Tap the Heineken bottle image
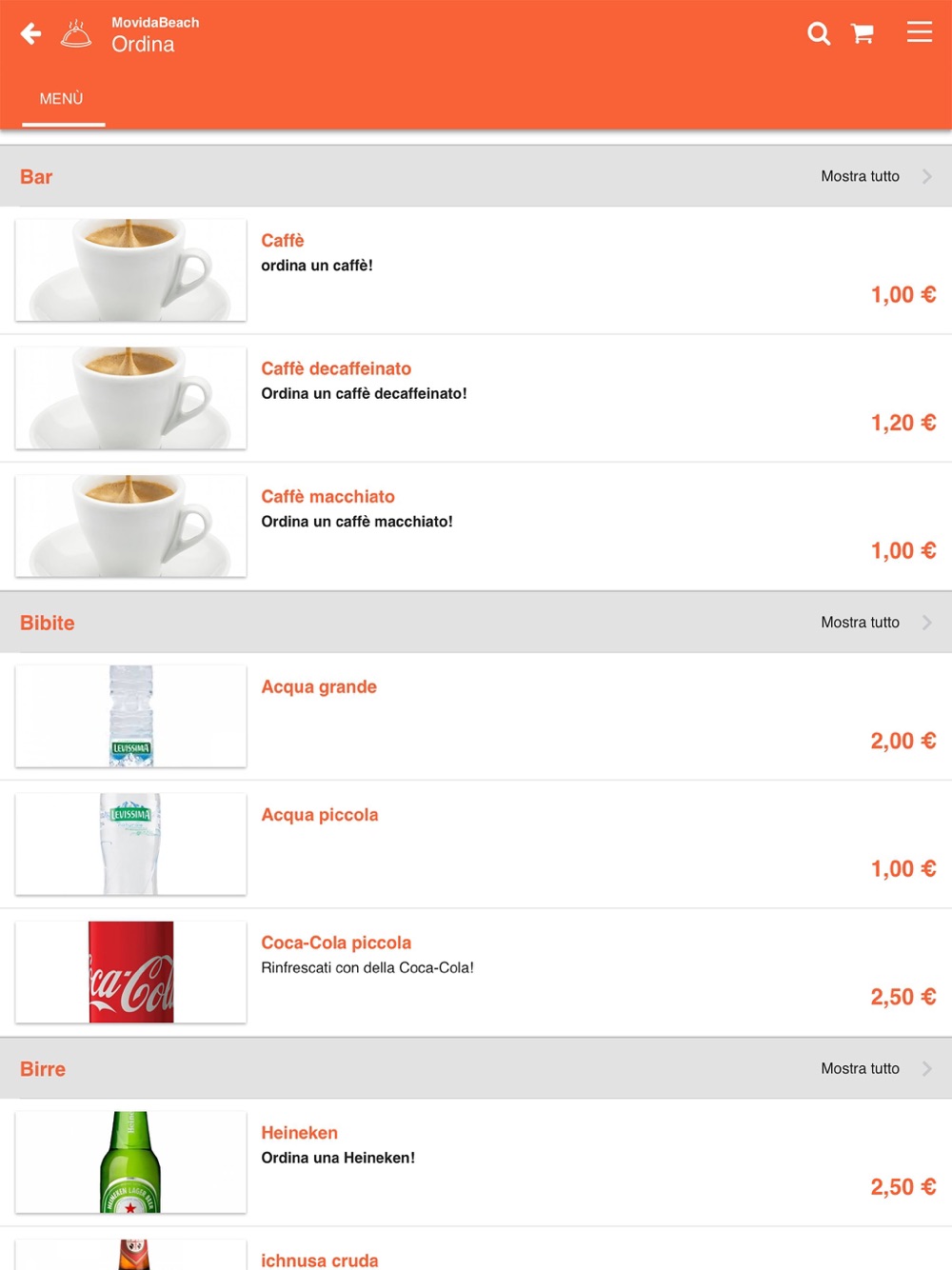952x1270 pixels. 131,1161
